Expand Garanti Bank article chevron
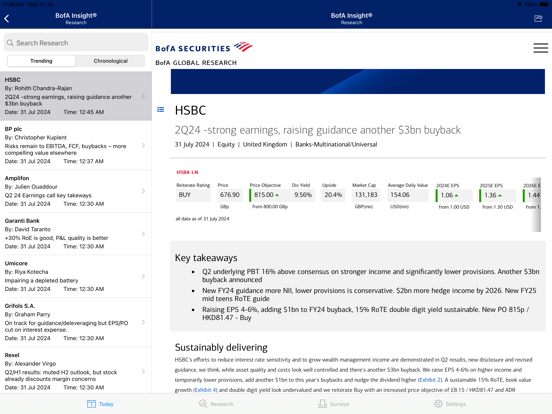The width and height of the screenshot is (552, 414). click(x=143, y=234)
